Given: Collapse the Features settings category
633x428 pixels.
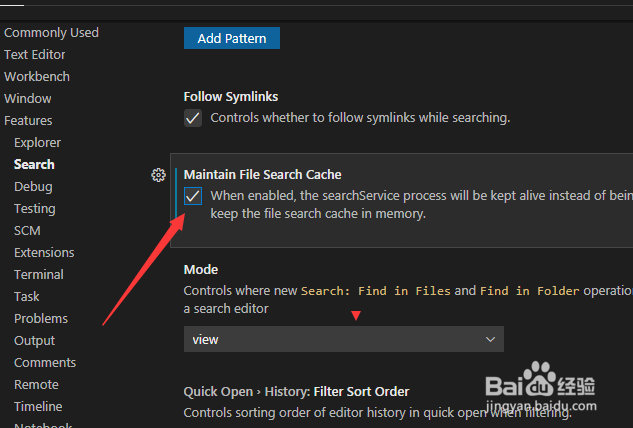Looking at the screenshot, I should tap(28, 120).
